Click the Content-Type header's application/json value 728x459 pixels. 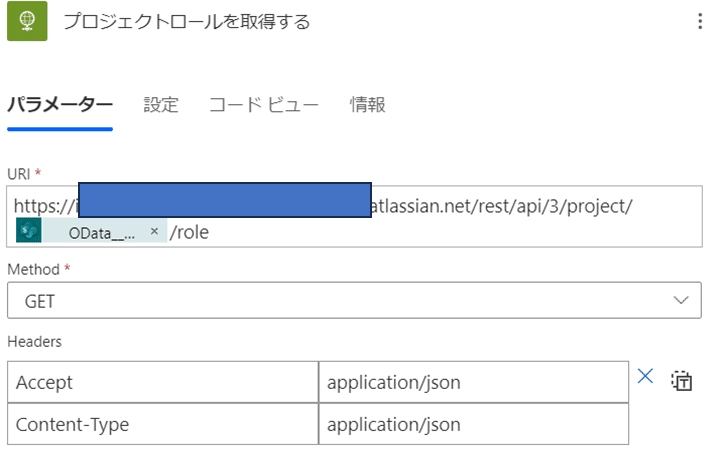point(473,424)
